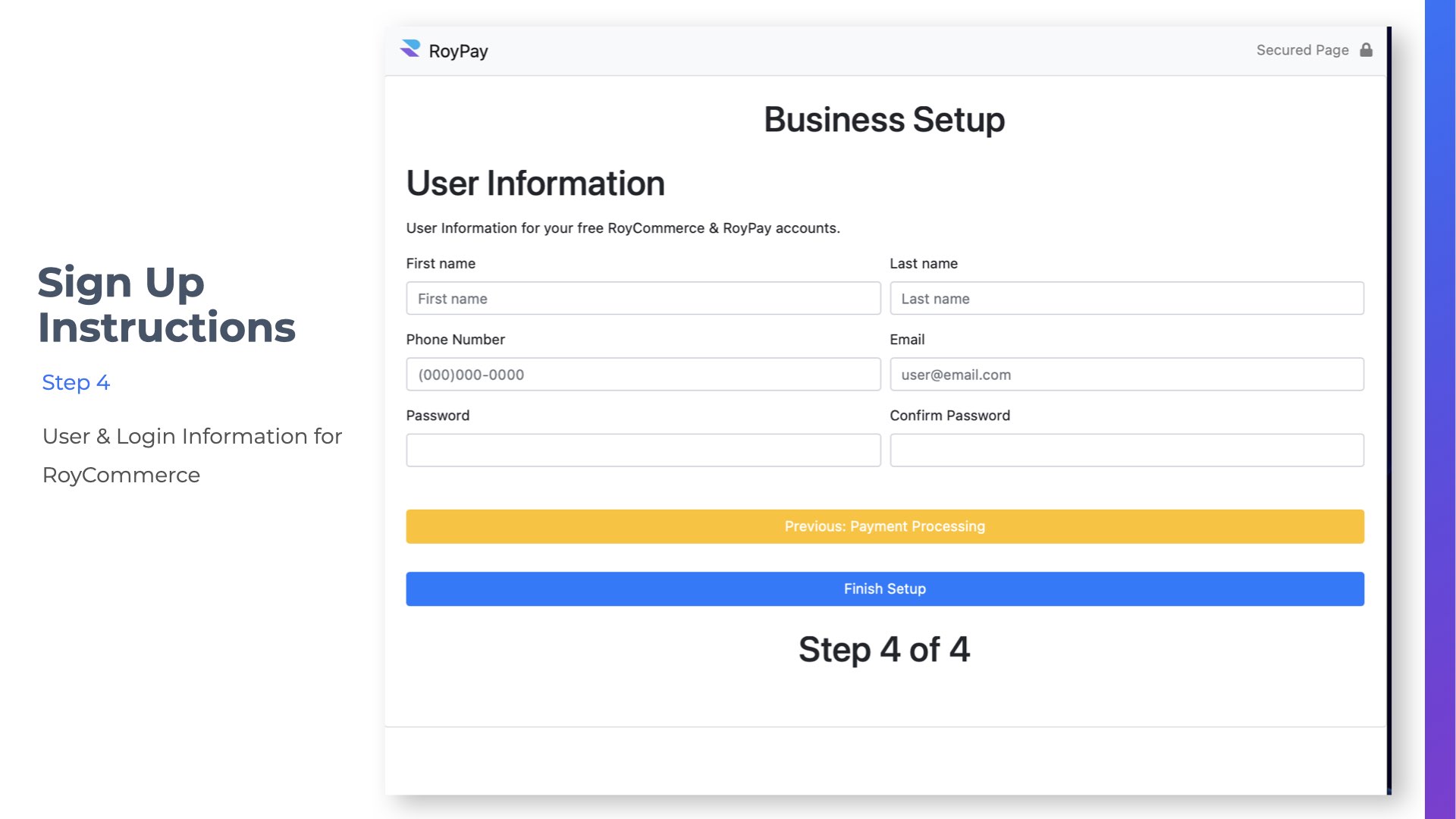The height and width of the screenshot is (819, 1456).
Task: Click the Phone Number label
Action: (455, 340)
